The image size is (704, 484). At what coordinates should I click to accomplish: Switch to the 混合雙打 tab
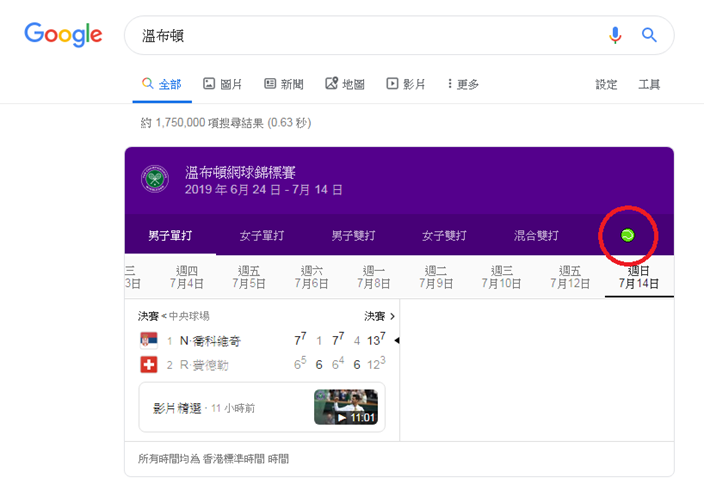pos(536,236)
